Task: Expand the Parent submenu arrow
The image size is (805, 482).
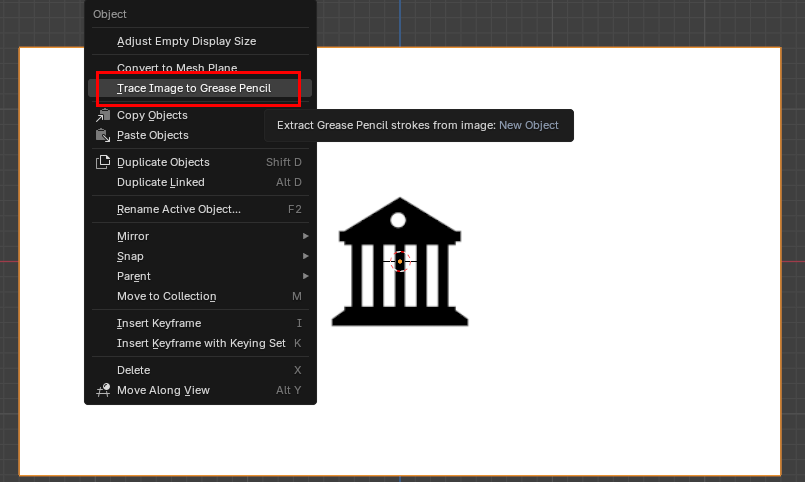Action: 305,276
